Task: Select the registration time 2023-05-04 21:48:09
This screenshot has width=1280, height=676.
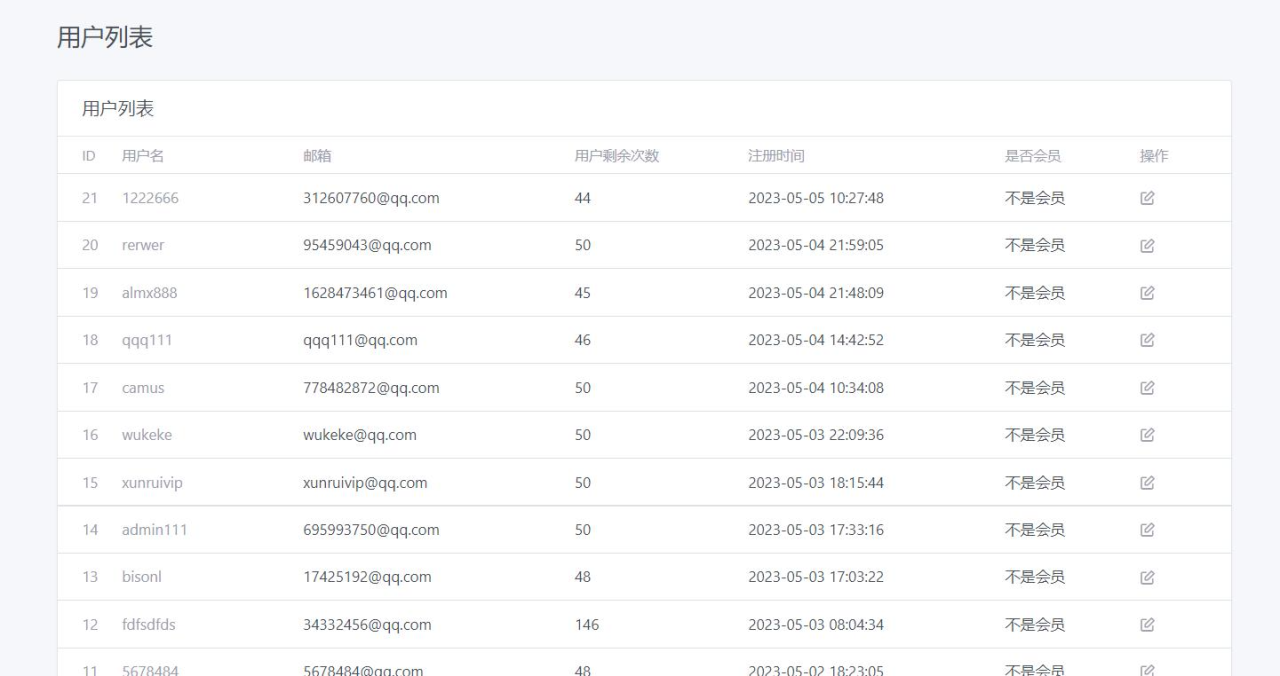Action: pyautogui.click(x=816, y=293)
